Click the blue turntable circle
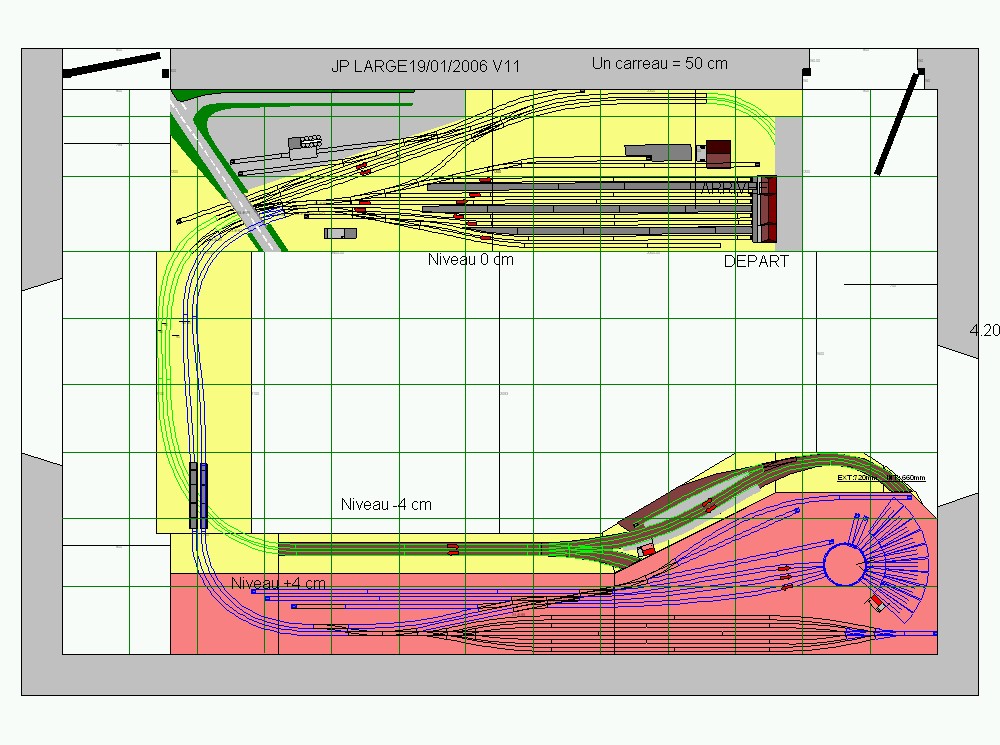This screenshot has width=1000, height=745. tap(844, 564)
